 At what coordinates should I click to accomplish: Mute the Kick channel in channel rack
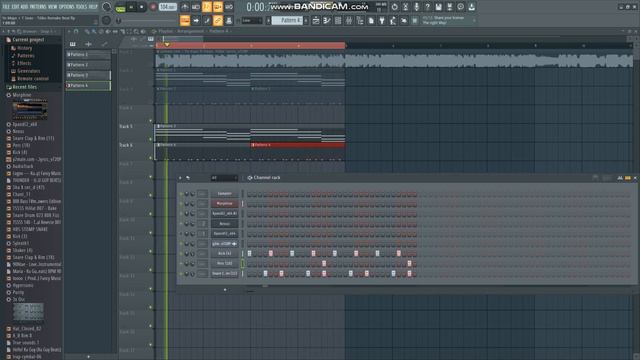[181, 253]
